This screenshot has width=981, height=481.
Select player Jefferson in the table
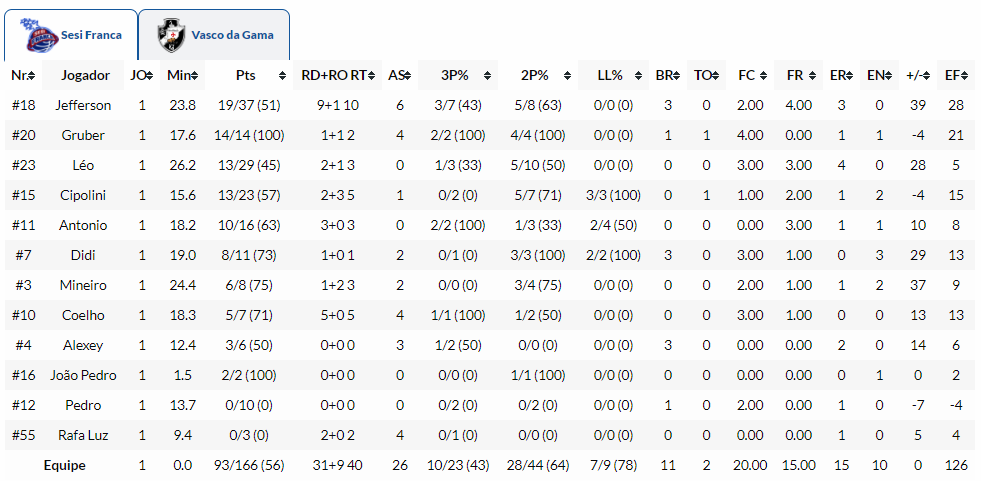click(x=83, y=105)
